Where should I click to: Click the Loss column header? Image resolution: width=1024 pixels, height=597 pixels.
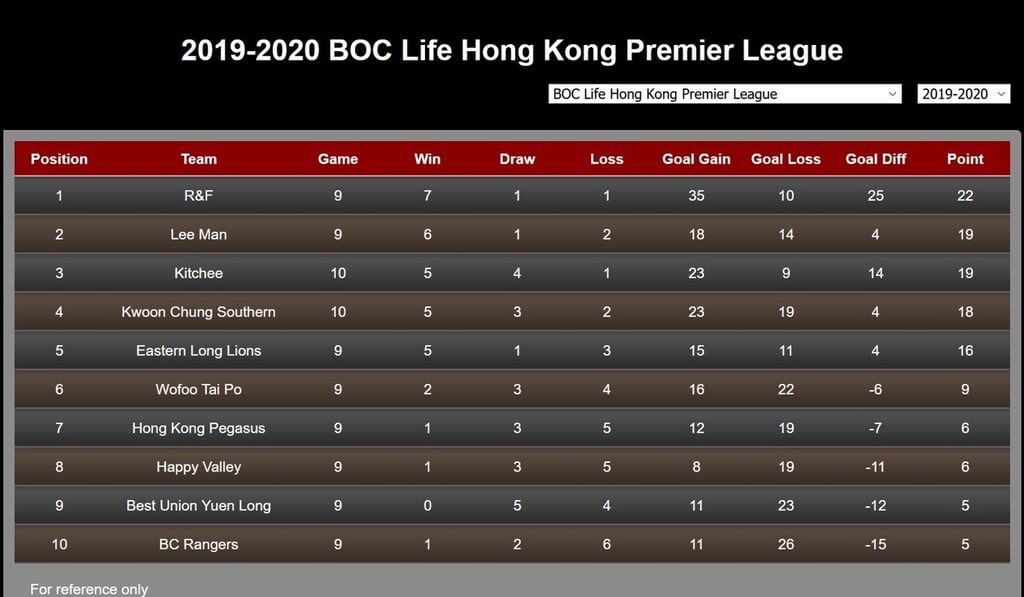pos(606,159)
